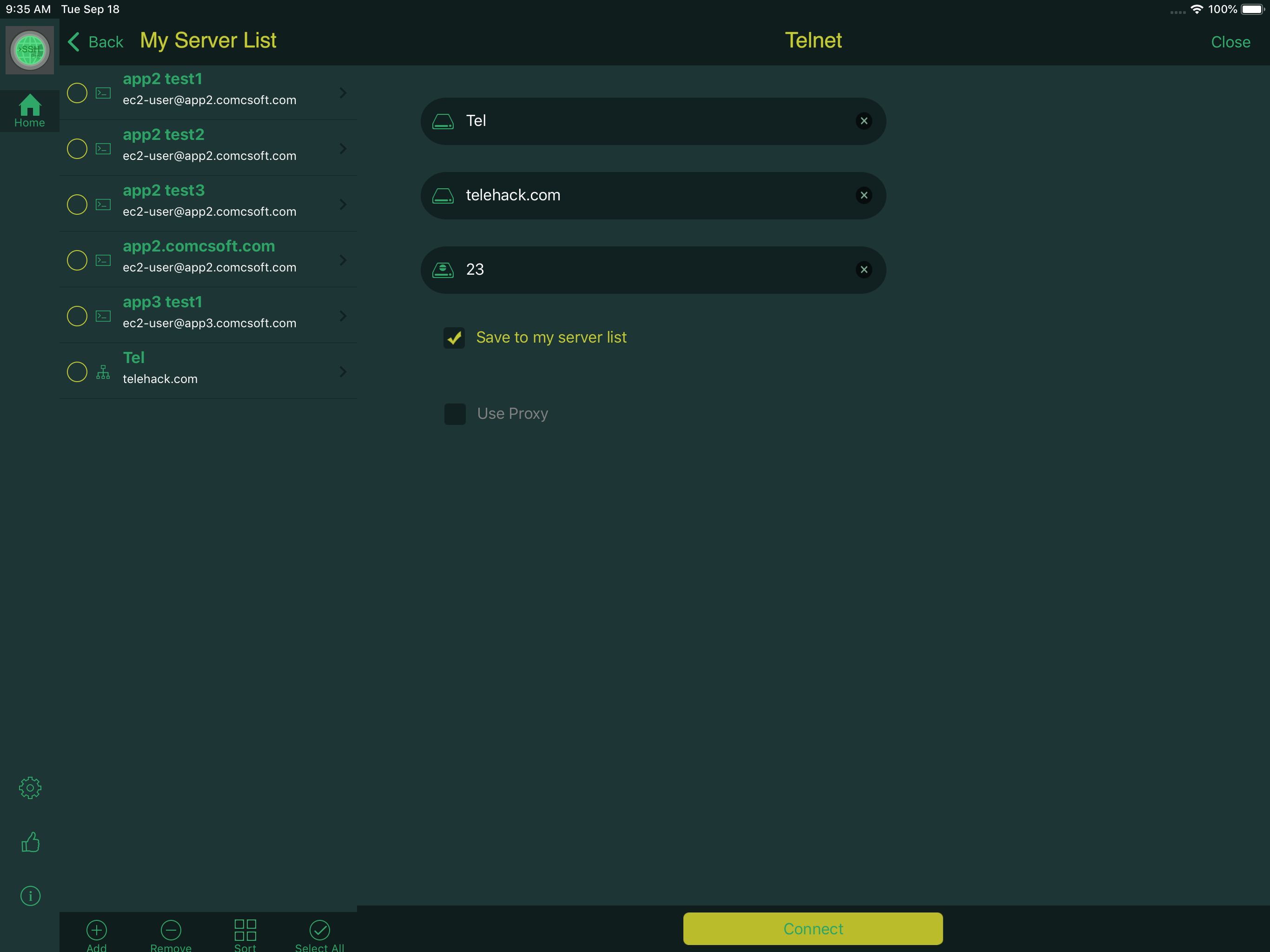This screenshot has height=952, width=1270.
Task: Expand app2 test2 entry chevron
Action: (x=343, y=149)
